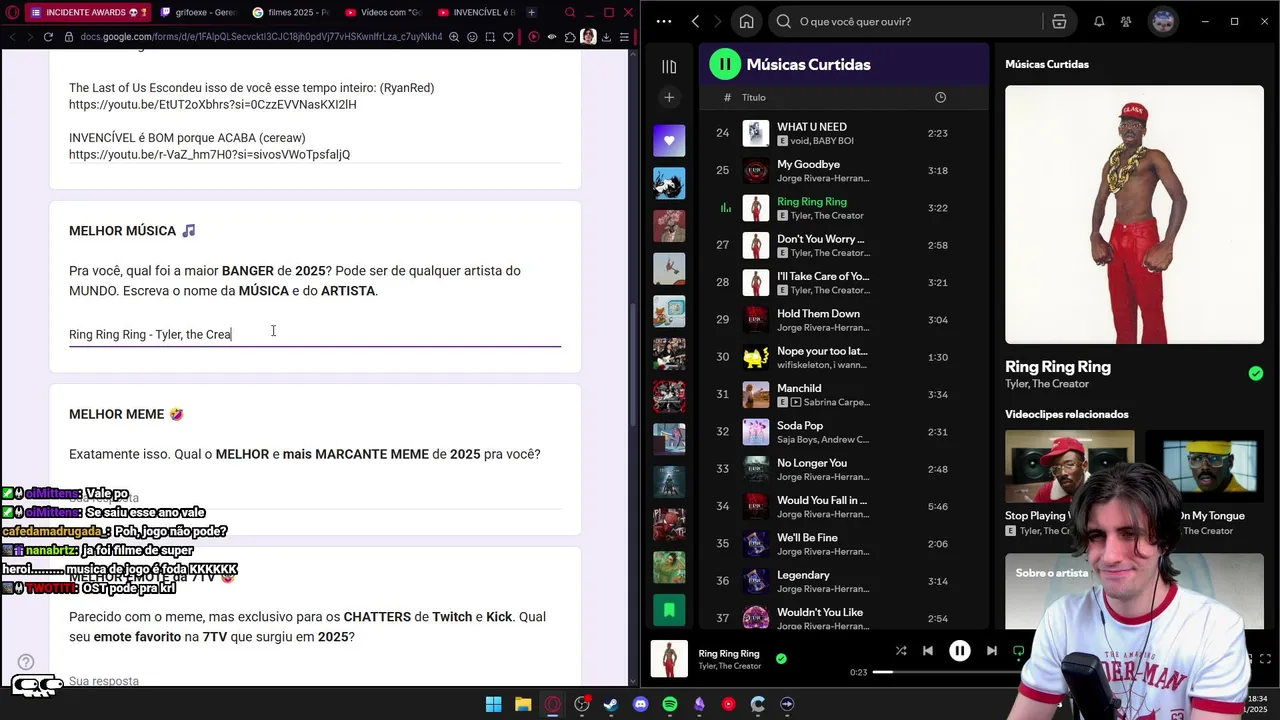The height and width of the screenshot is (720, 1280).
Task: Click the docs.google.com address bar
Action: [260, 37]
